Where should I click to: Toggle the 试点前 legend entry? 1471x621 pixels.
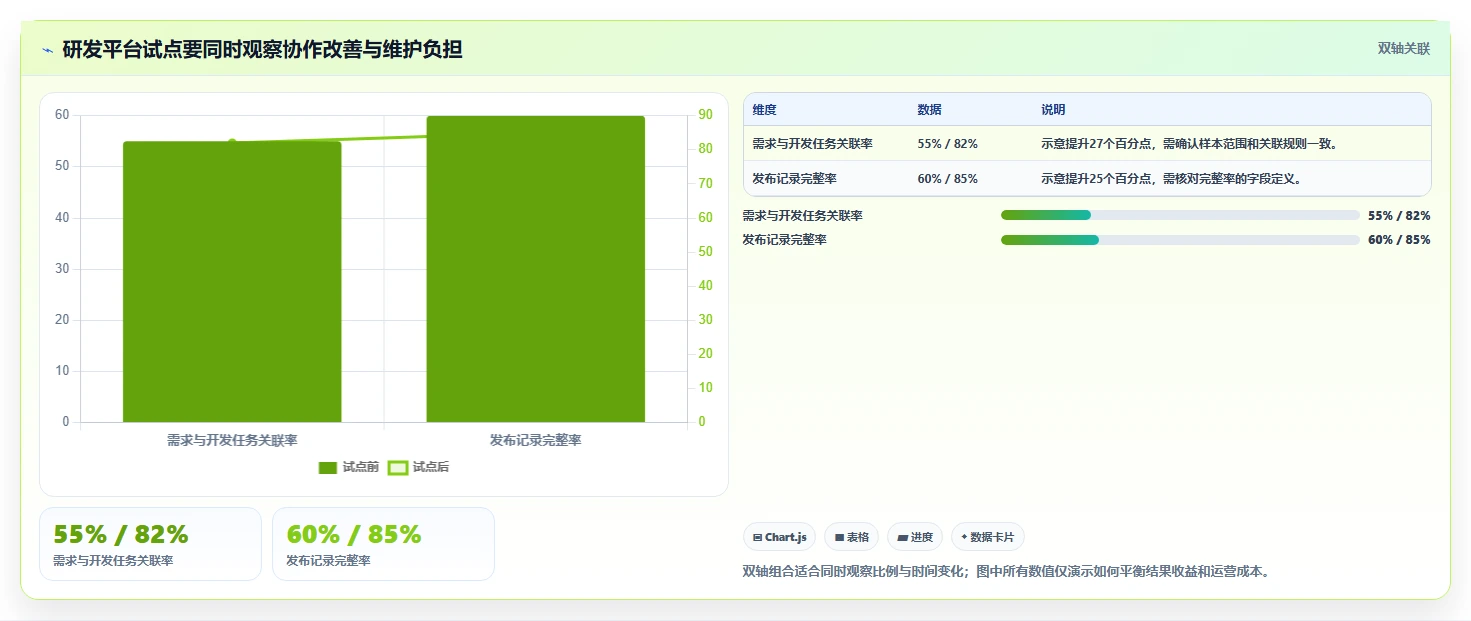(348, 467)
